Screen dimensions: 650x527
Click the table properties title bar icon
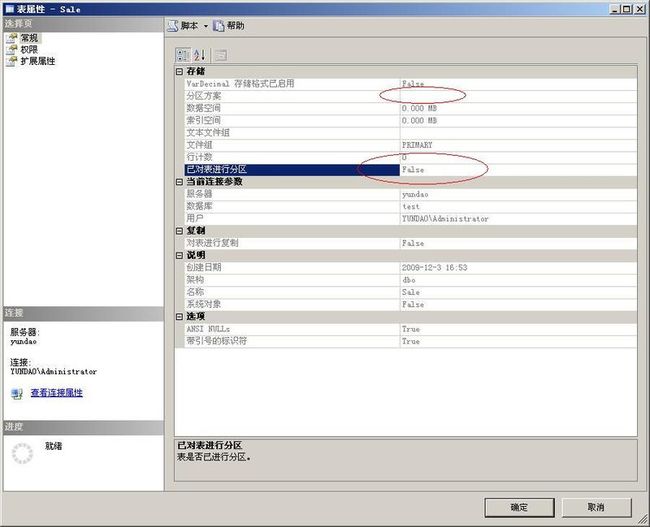pyautogui.click(x=10, y=9)
